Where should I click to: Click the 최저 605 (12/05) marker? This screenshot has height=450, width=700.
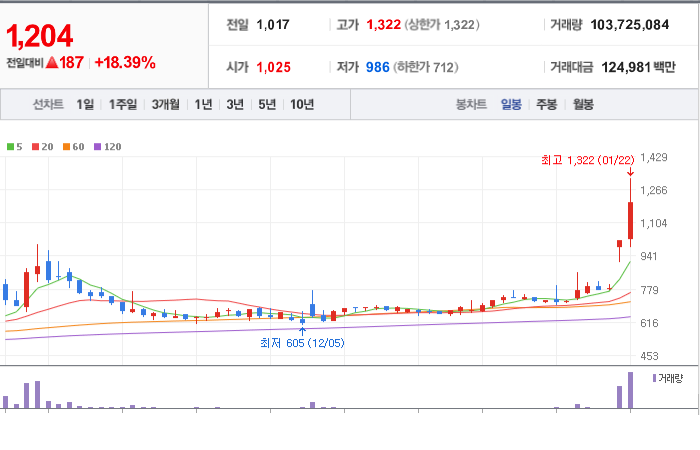click(x=302, y=343)
